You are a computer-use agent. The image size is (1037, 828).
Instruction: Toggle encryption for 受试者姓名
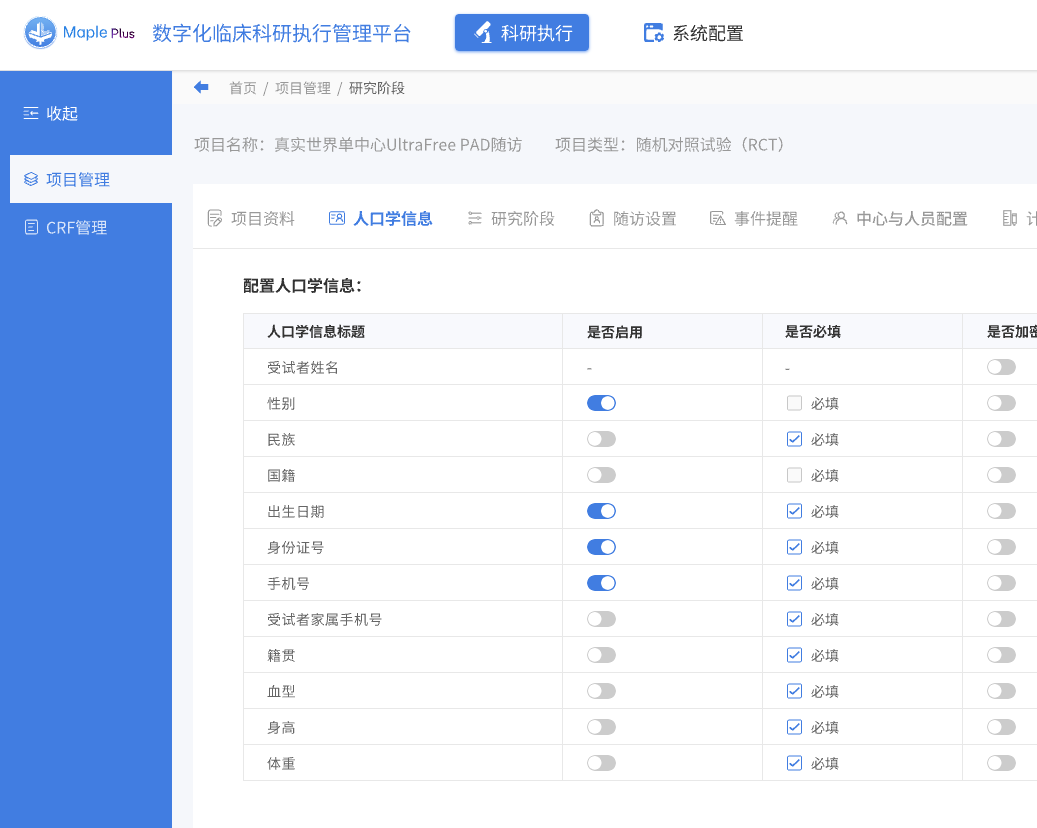tap(1000, 367)
